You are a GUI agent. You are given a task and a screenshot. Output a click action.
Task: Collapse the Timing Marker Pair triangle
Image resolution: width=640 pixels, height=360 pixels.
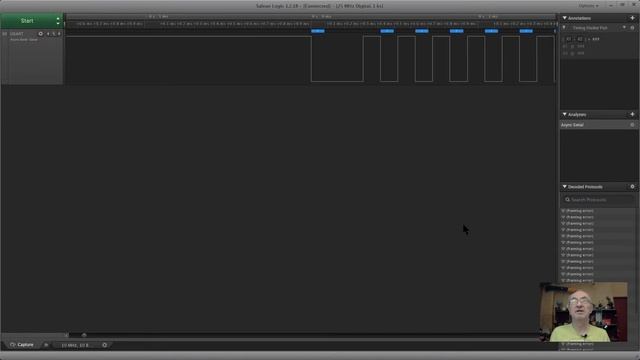[564, 28]
